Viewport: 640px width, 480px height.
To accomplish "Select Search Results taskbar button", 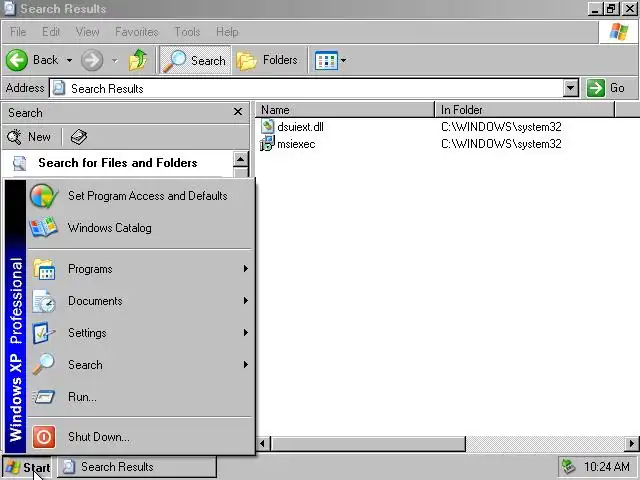I will click(x=137, y=467).
